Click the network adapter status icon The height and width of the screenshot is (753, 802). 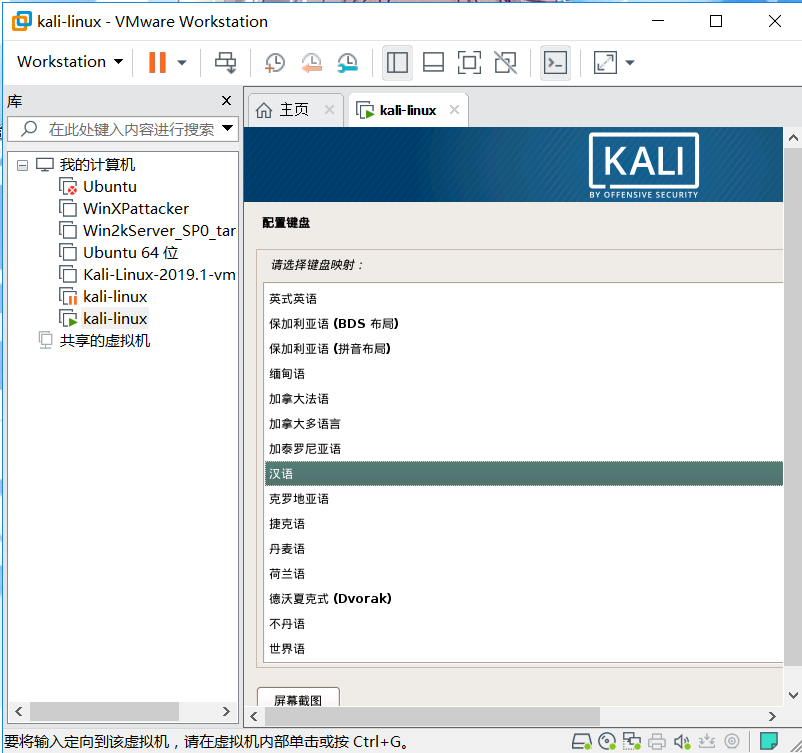(632, 741)
